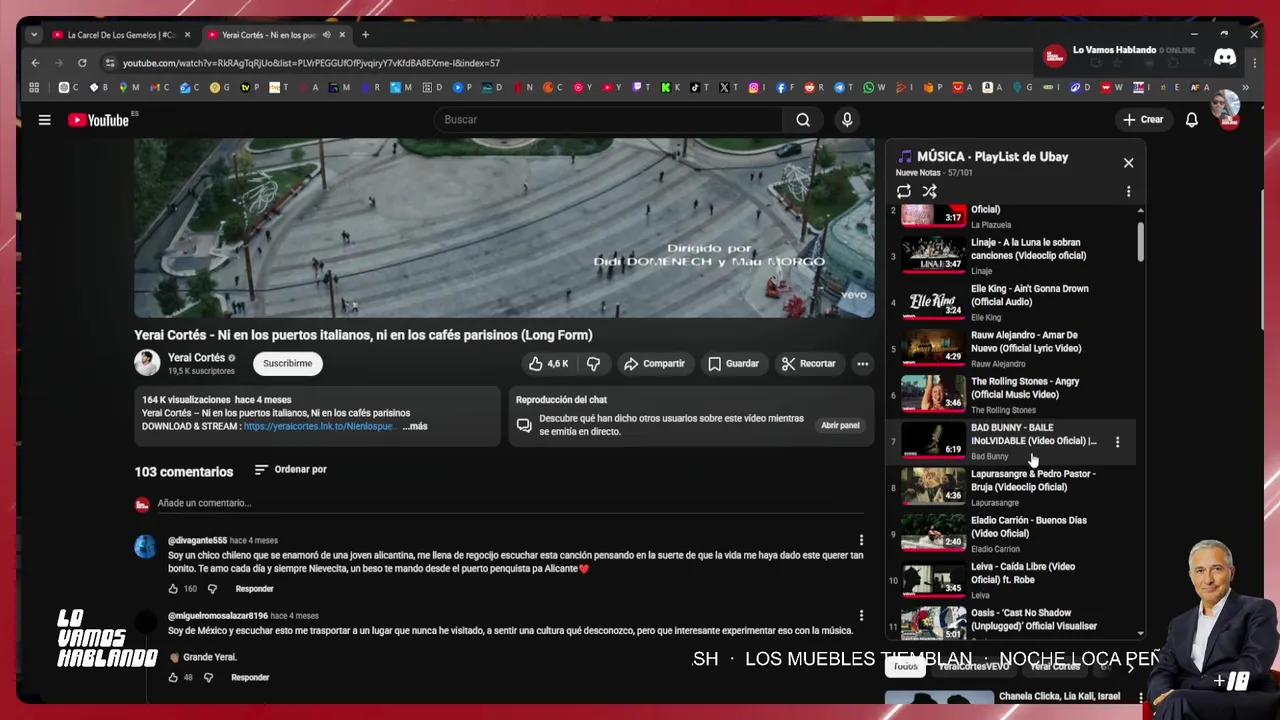Open options for BAD BUNNY playlist item

(x=1117, y=441)
